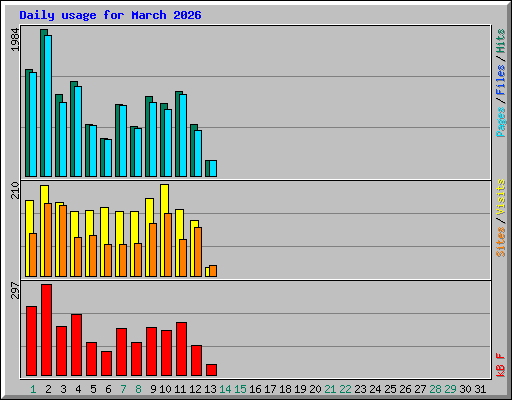Select the red kB bar for day 4
This screenshot has height=400, width=512.
[76, 345]
